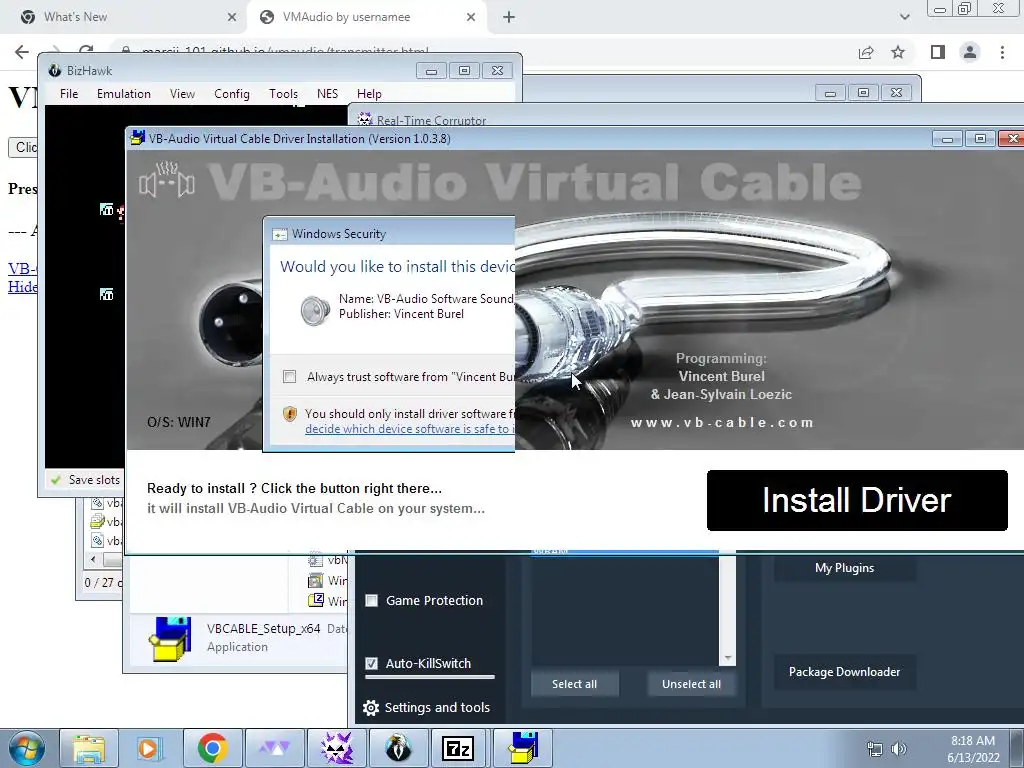Click the Unselect all button
Viewport: 1024px width, 768px height.
(691, 684)
